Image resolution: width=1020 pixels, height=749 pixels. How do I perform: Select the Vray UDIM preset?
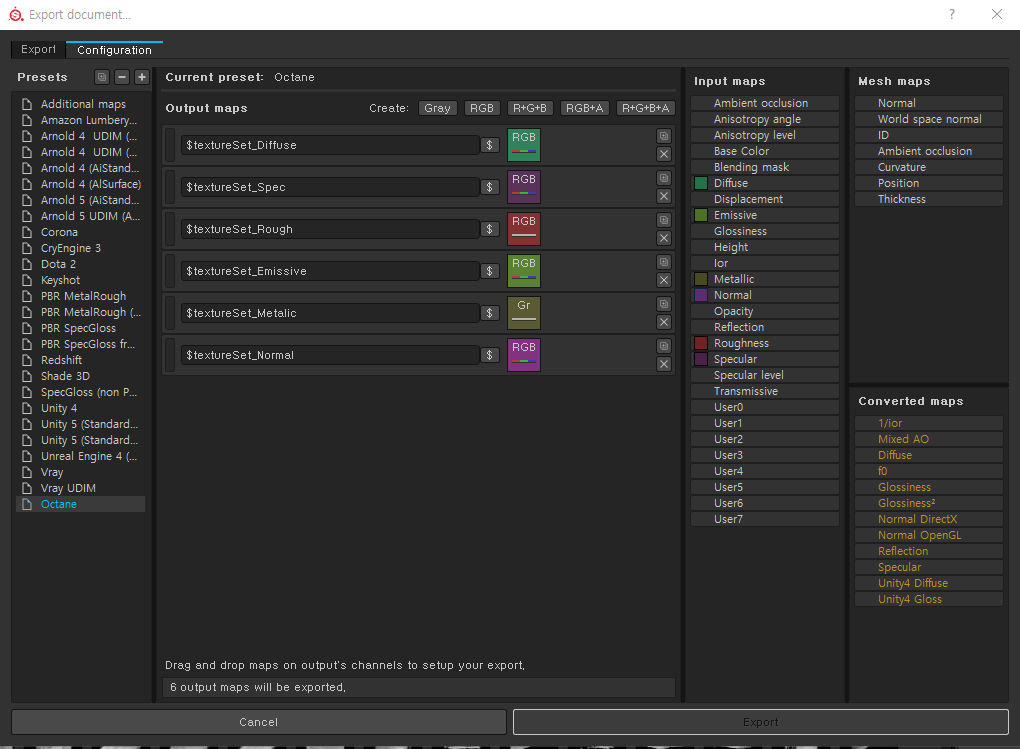pyautogui.click(x=81, y=488)
